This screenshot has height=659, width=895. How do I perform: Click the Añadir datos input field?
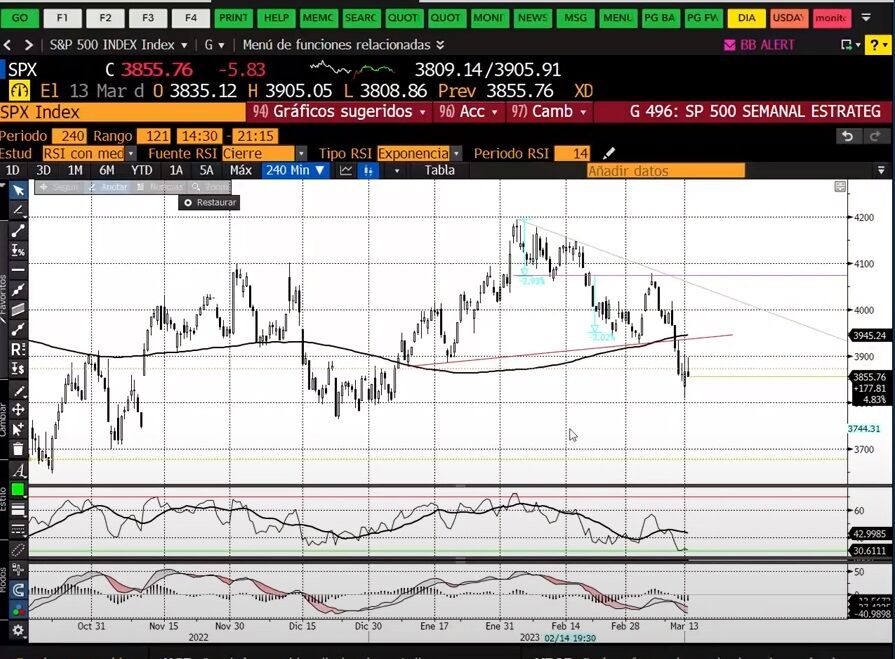pos(666,171)
